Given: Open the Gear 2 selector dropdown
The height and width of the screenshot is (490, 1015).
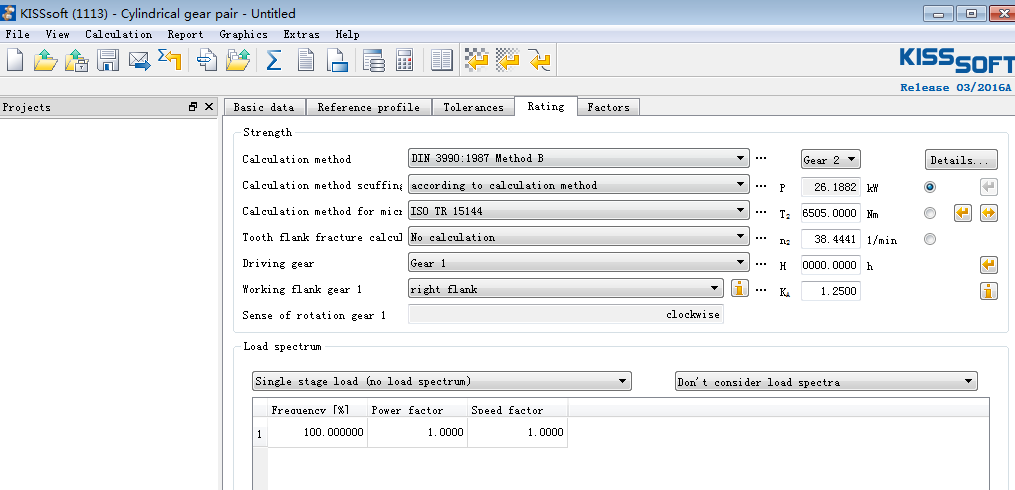Looking at the screenshot, I should [831, 159].
